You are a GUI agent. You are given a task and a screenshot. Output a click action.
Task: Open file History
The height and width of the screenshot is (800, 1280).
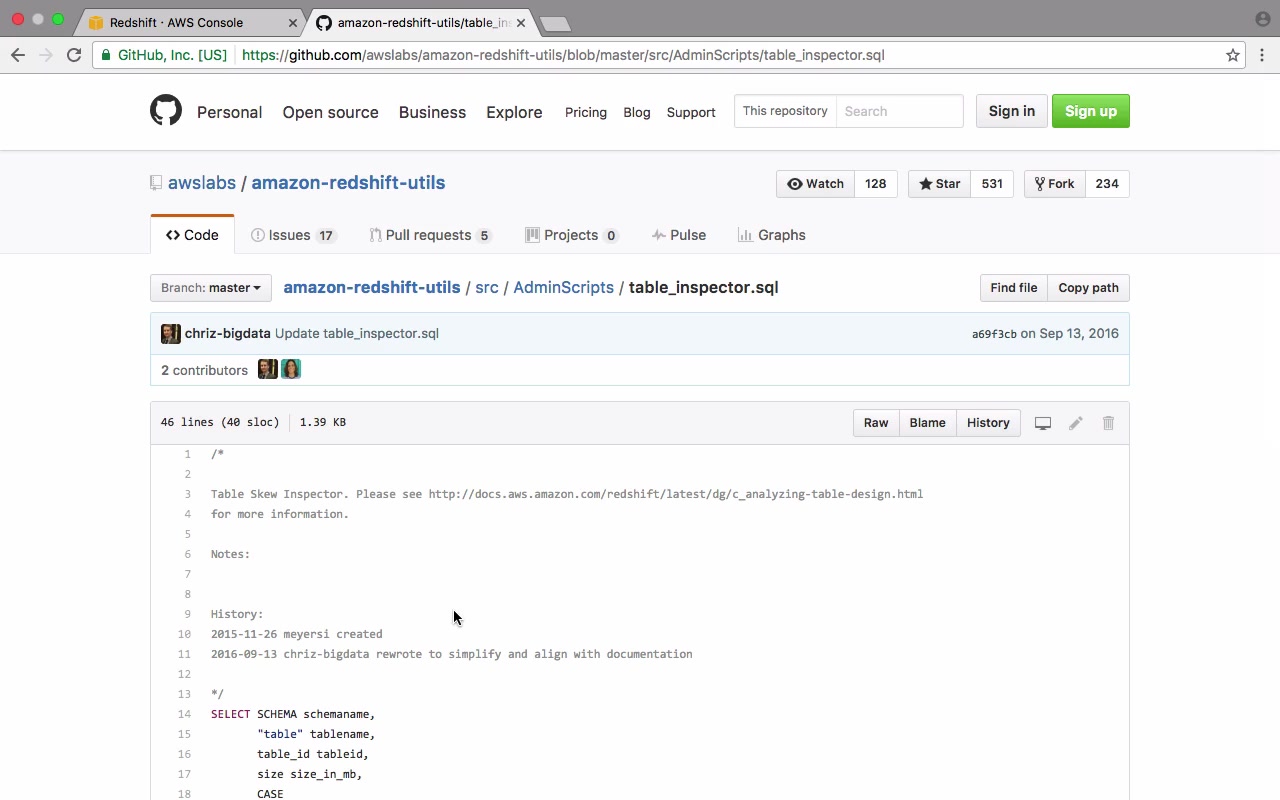[x=988, y=423]
